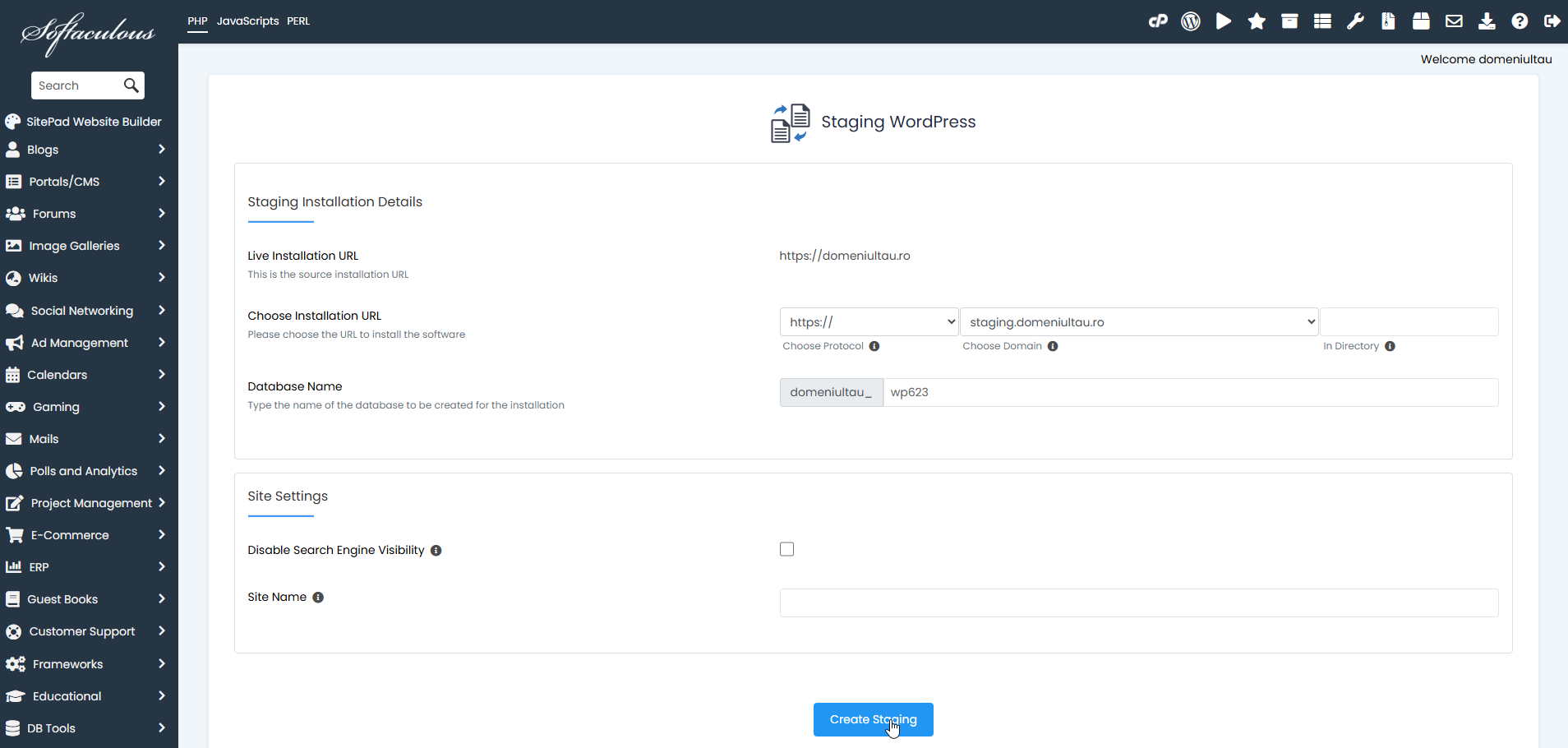
Task: Open the staging.domeniultau.ro domain dropdown
Action: pos(1139,322)
